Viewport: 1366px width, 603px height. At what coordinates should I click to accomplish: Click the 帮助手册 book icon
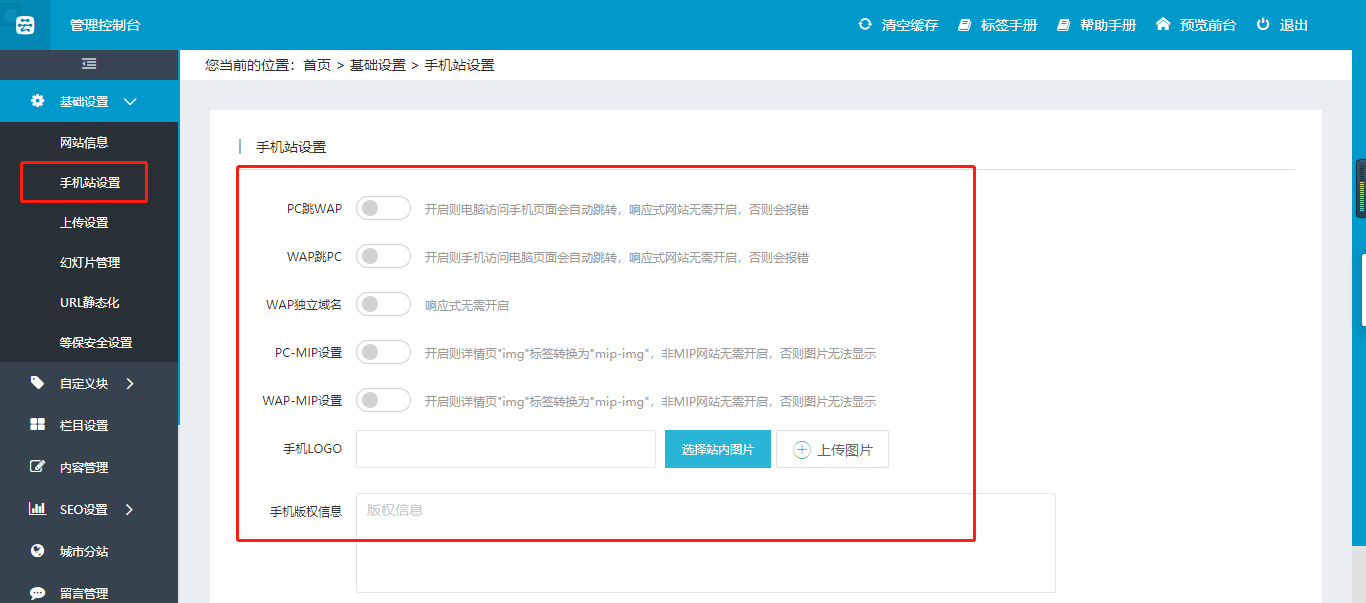click(x=1063, y=25)
